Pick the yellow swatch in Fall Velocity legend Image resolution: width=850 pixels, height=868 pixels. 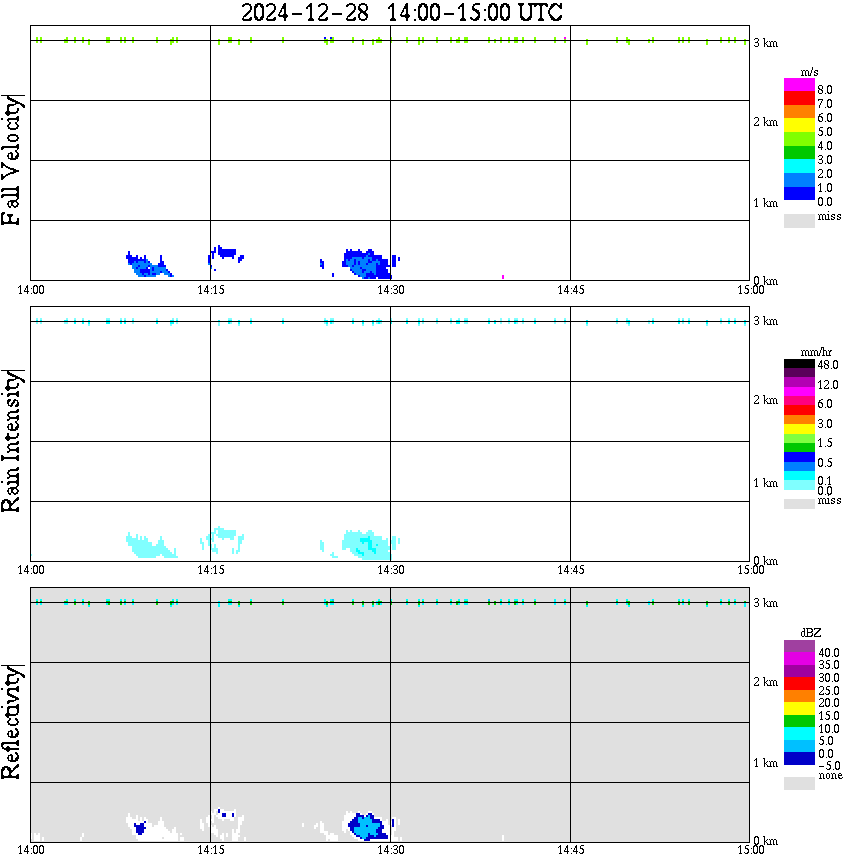pyautogui.click(x=799, y=126)
